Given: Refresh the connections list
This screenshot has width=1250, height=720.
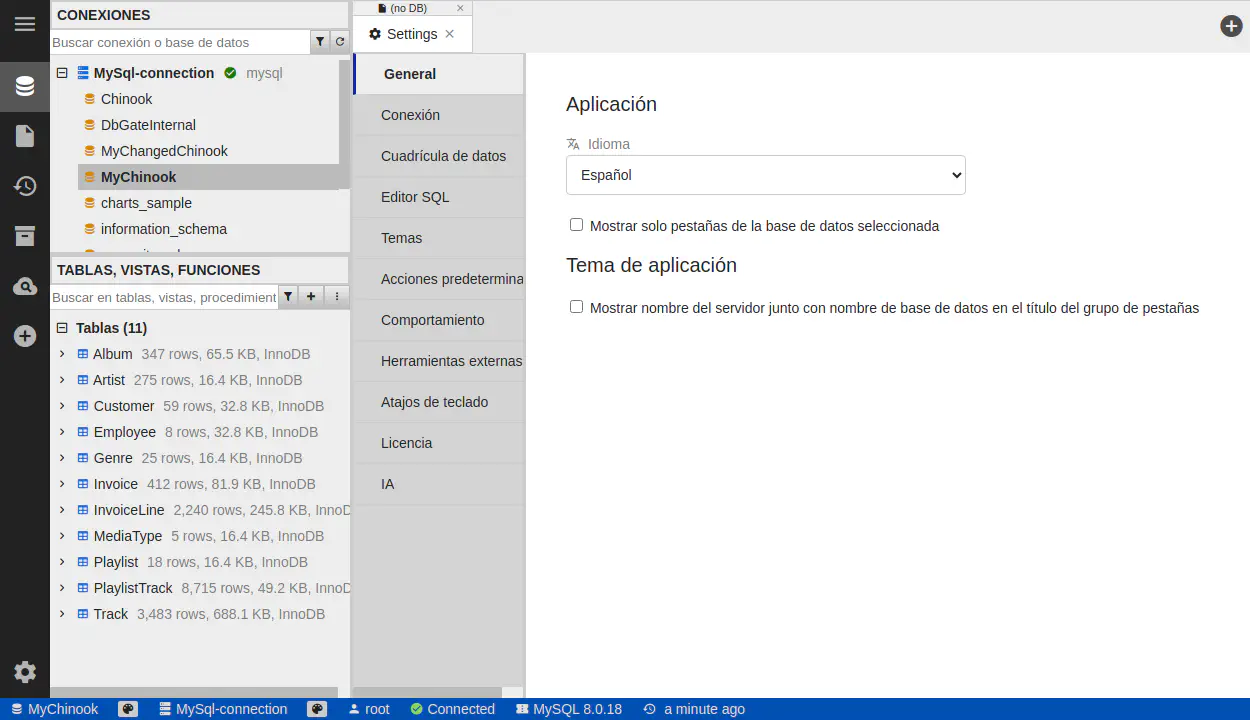Looking at the screenshot, I should (340, 42).
